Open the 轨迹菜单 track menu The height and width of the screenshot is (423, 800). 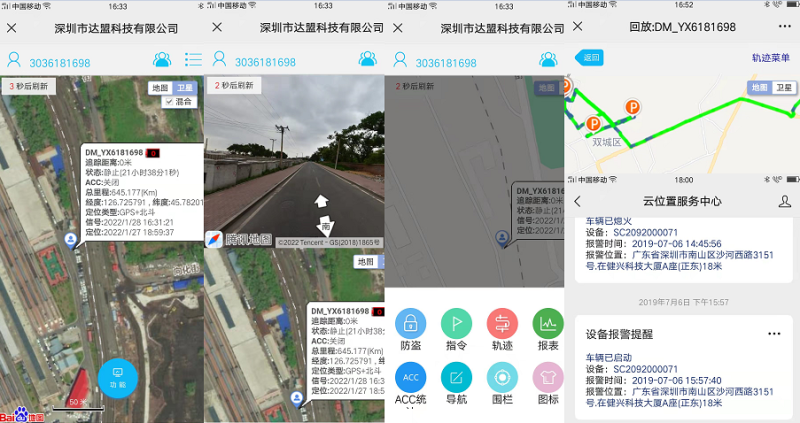[x=770, y=58]
